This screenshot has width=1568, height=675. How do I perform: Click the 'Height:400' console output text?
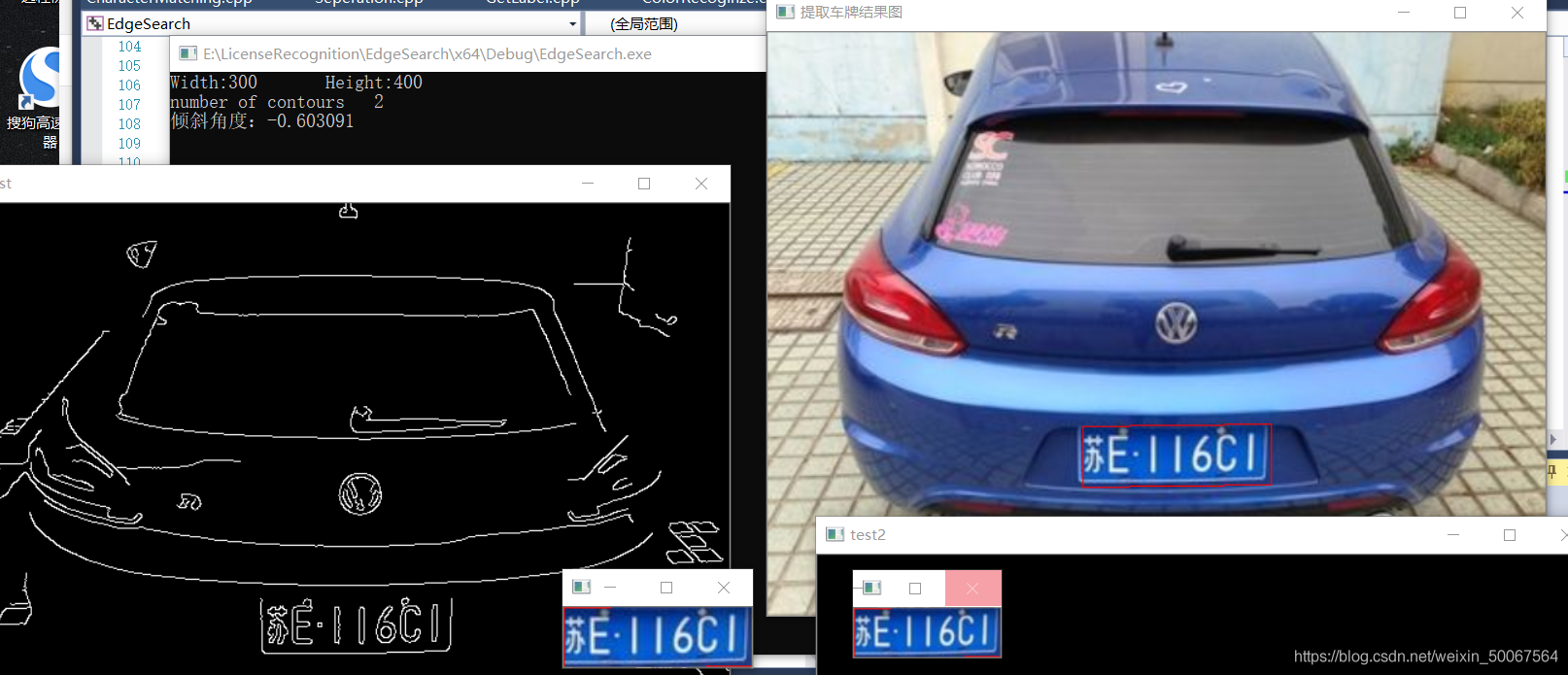(x=374, y=83)
